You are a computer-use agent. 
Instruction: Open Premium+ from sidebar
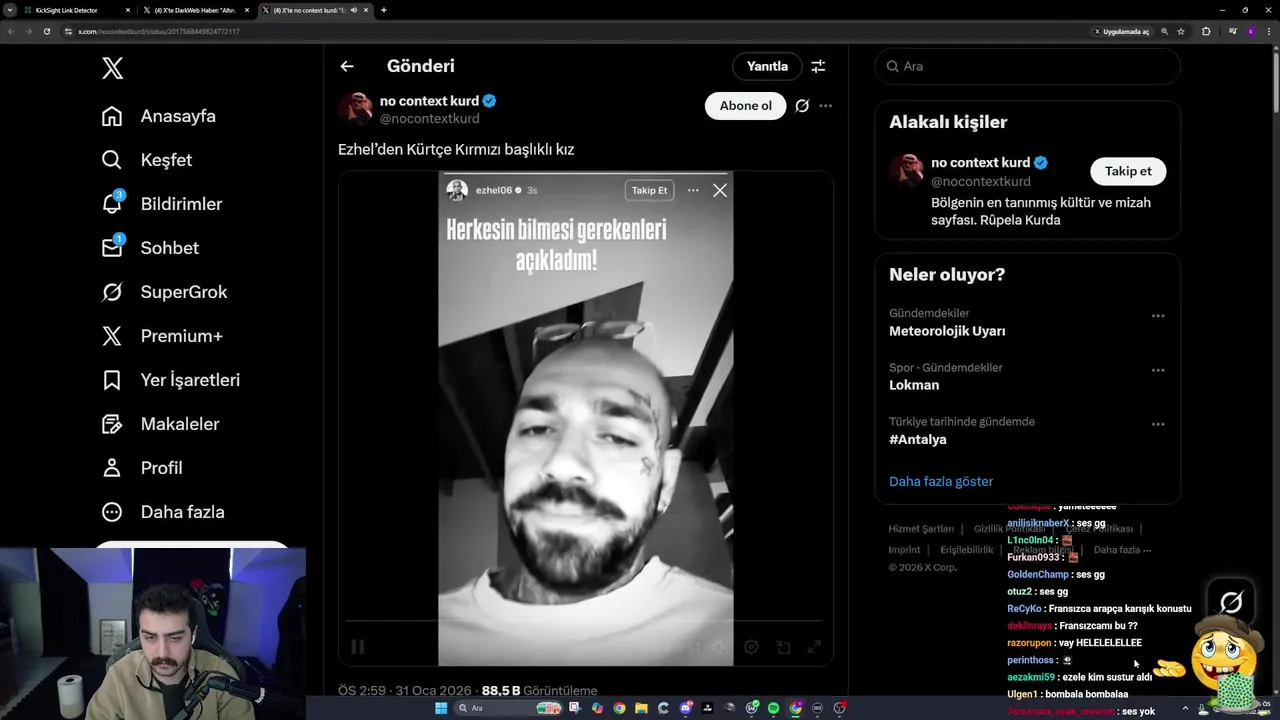click(x=162, y=336)
